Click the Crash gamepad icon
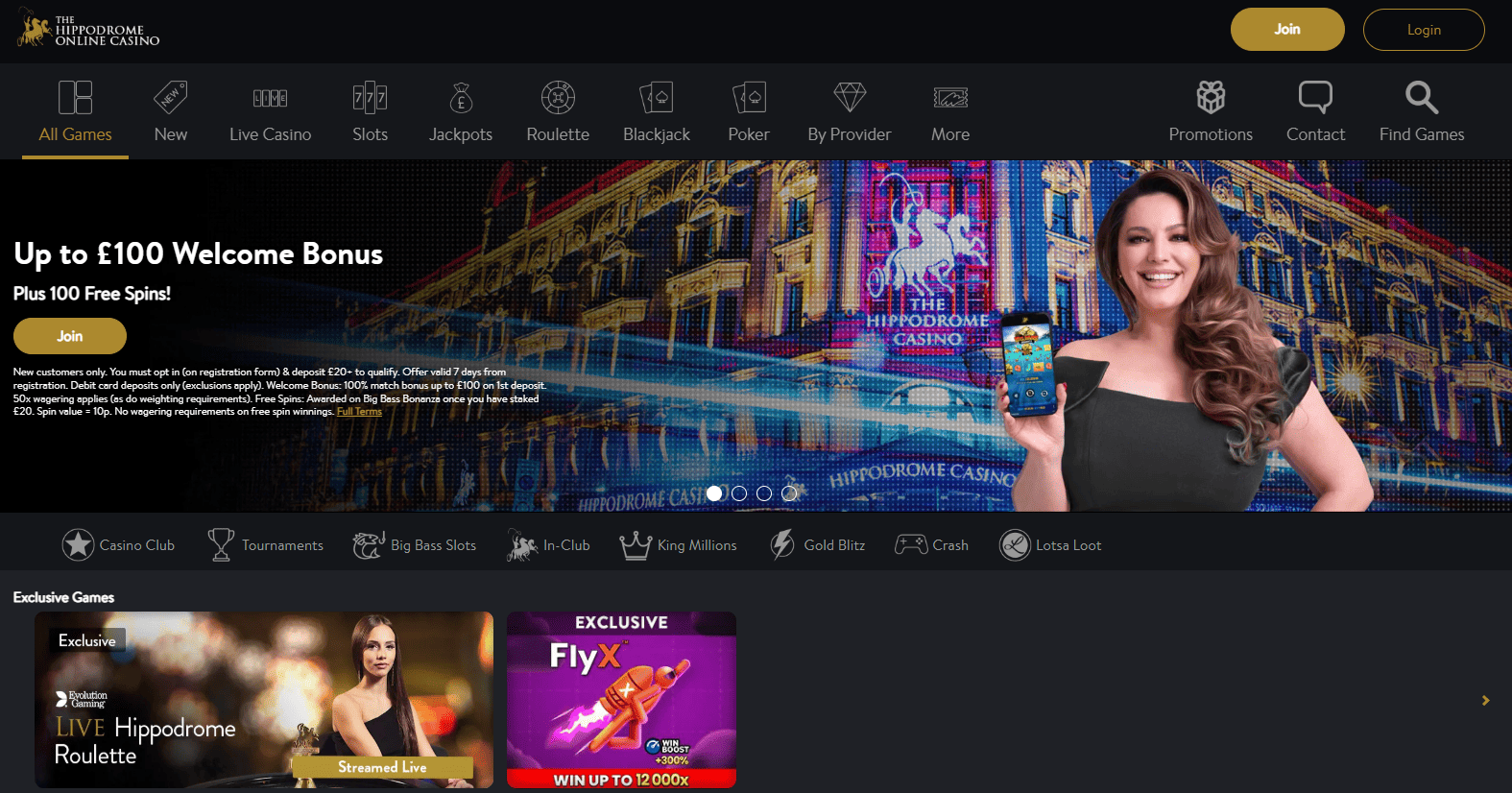This screenshot has width=1512, height=793. [911, 544]
